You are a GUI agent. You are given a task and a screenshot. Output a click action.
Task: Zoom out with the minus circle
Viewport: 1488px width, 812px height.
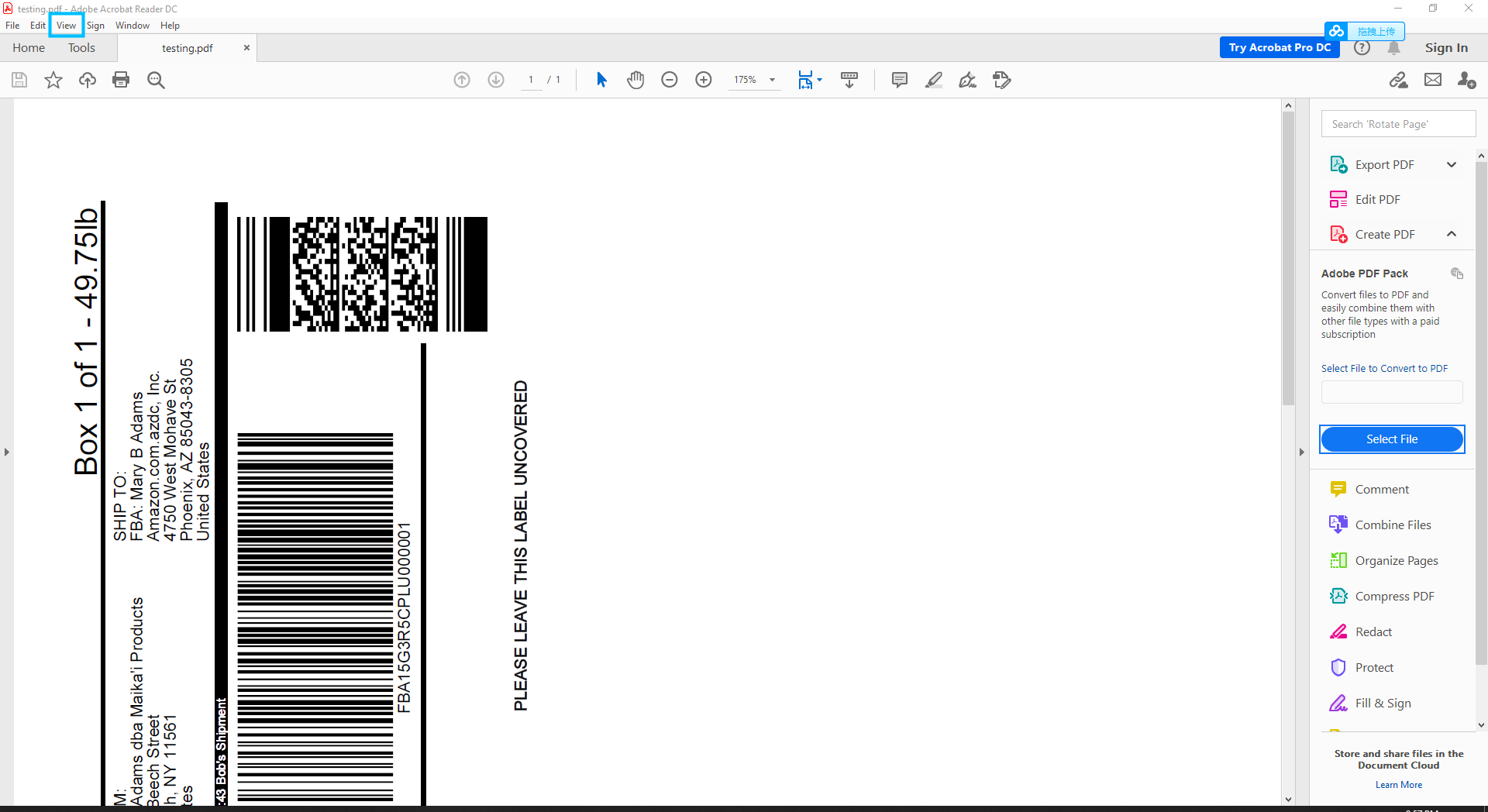click(670, 80)
